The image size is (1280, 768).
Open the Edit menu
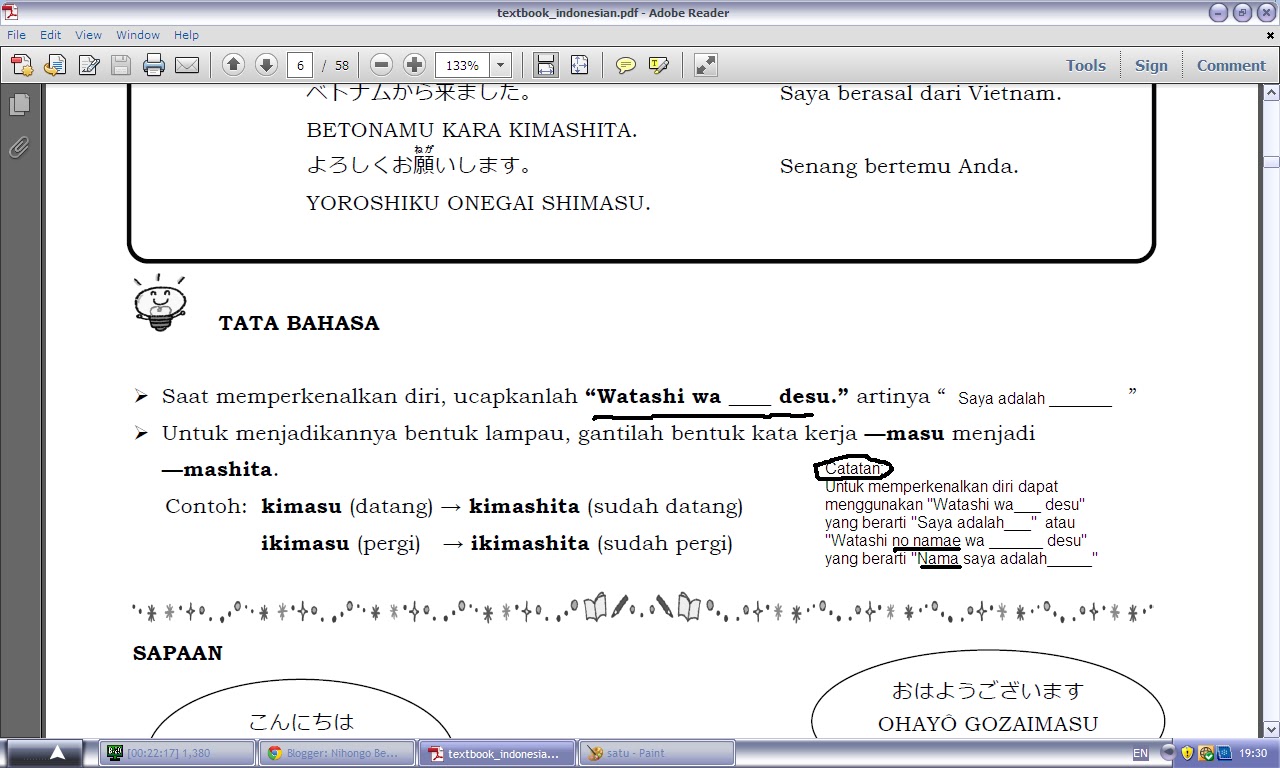51,35
